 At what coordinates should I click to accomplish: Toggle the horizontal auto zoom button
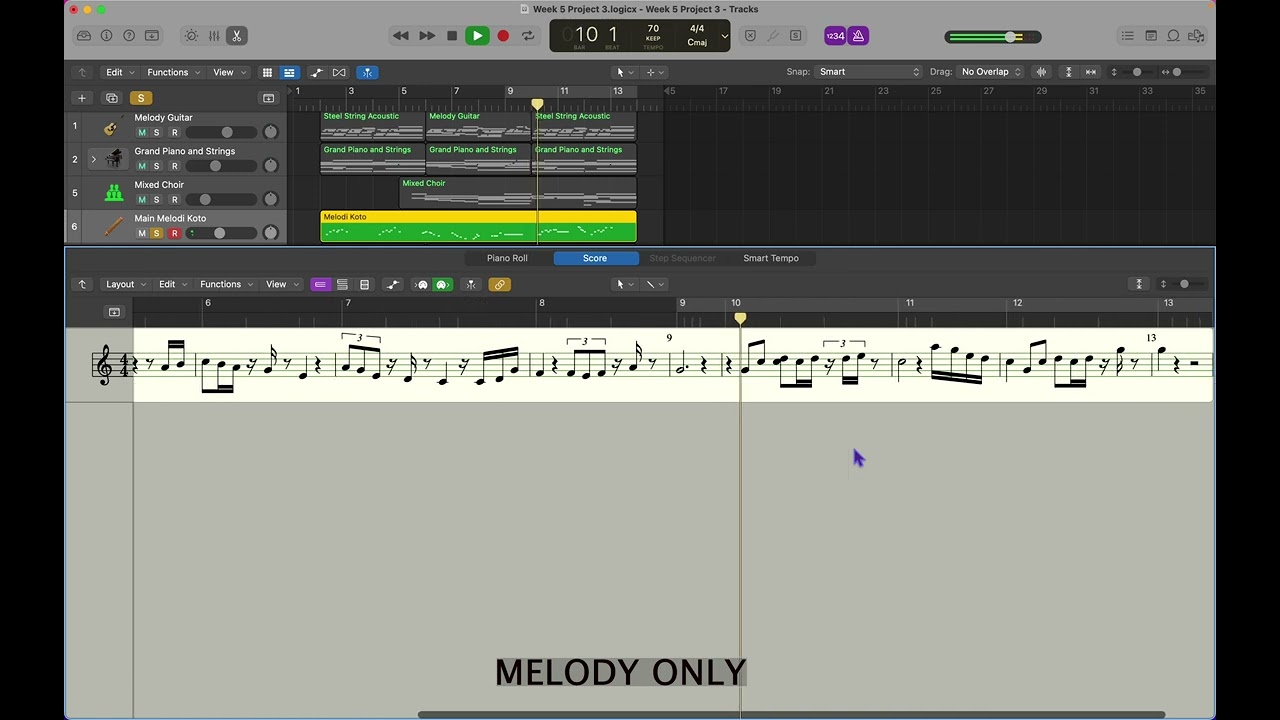click(1091, 72)
